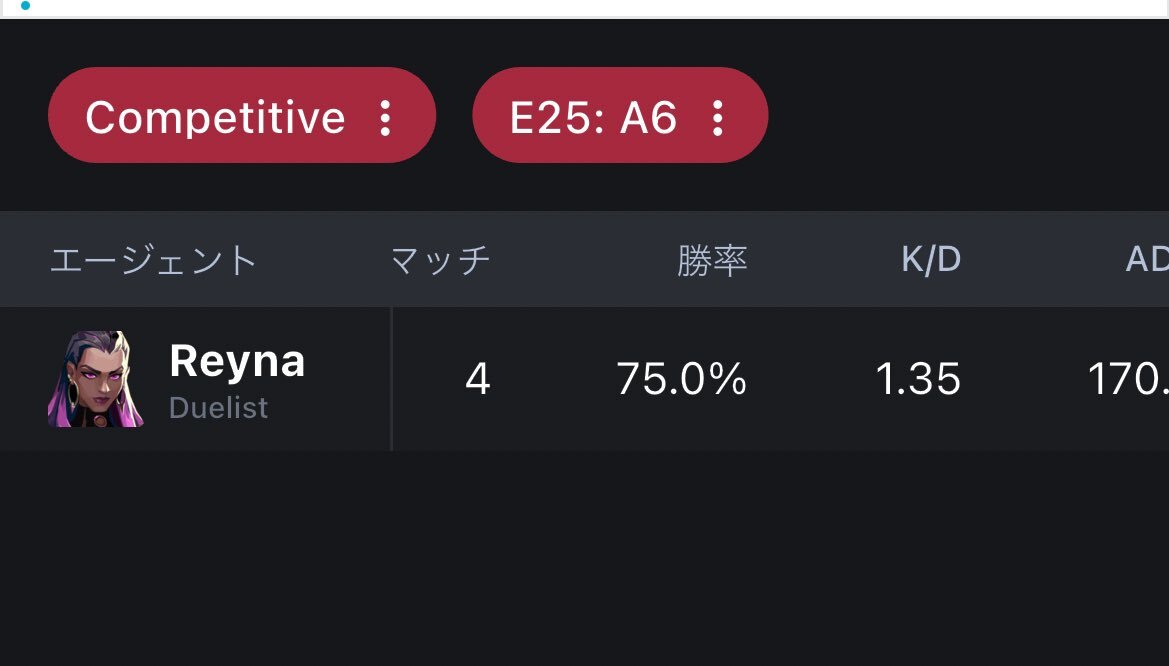Viewport: 1169px width, 666px height.
Task: Click the column divider beside Reyna's name
Action: tap(391, 379)
